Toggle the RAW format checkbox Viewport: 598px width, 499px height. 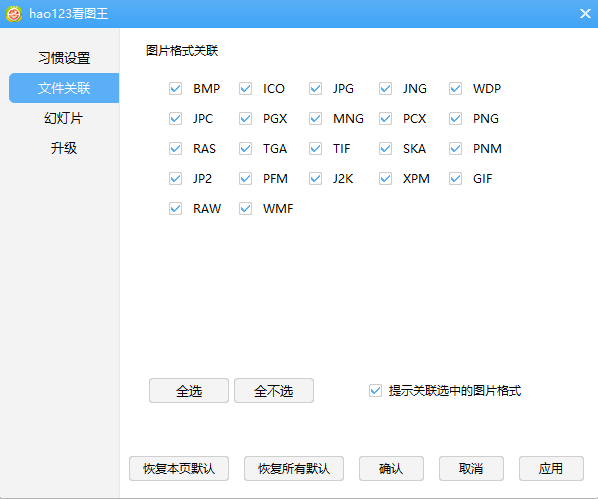[x=175, y=209]
